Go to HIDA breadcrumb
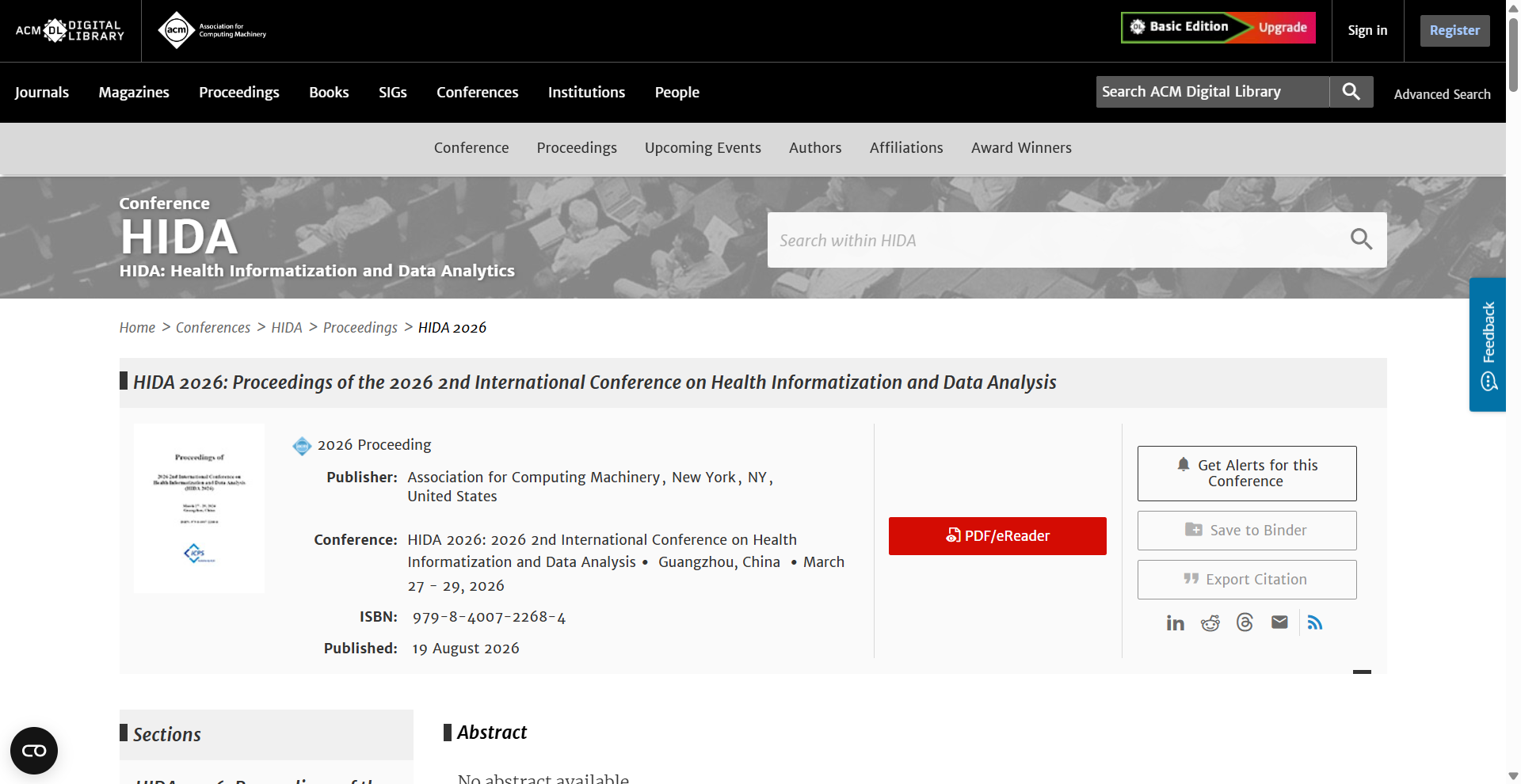Screen dimensions: 1521x784 point(287,328)
